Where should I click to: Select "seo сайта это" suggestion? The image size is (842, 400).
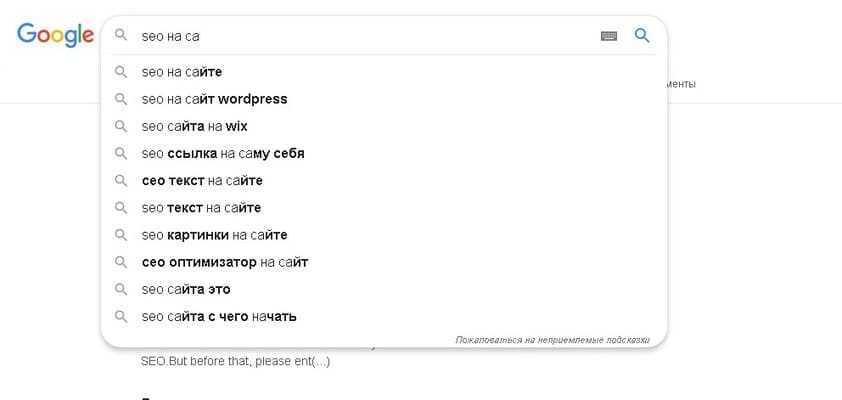click(186, 289)
